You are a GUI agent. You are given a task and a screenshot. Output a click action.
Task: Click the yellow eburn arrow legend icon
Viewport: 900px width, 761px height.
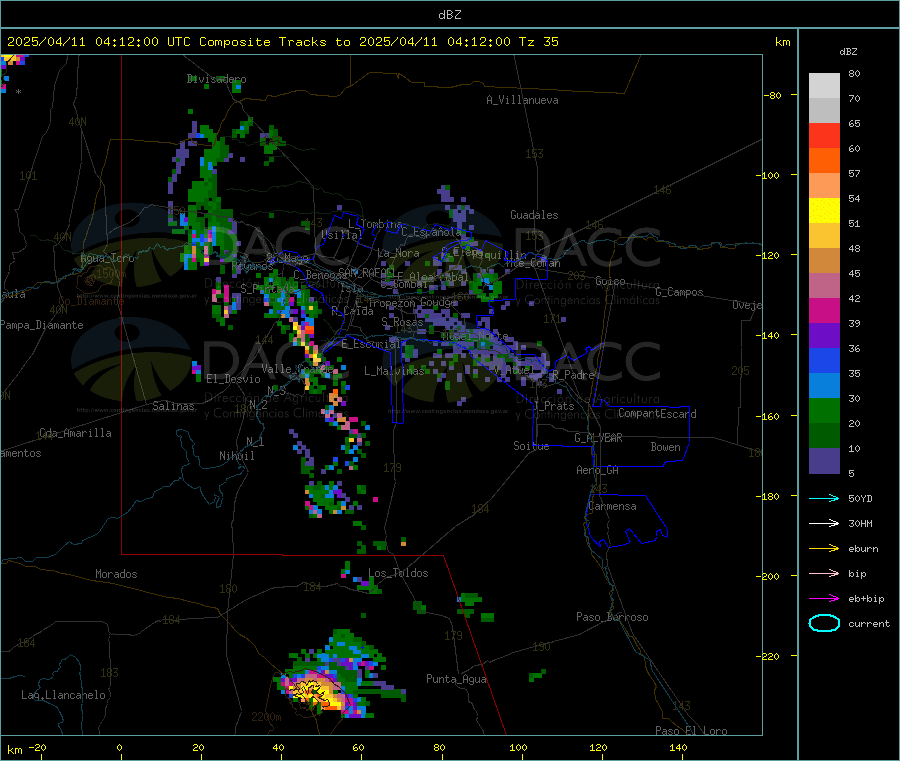(x=824, y=548)
